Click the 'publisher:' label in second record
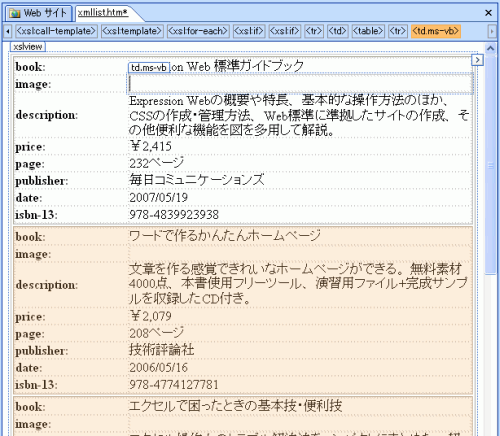This screenshot has width=500, height=436. coord(42,351)
